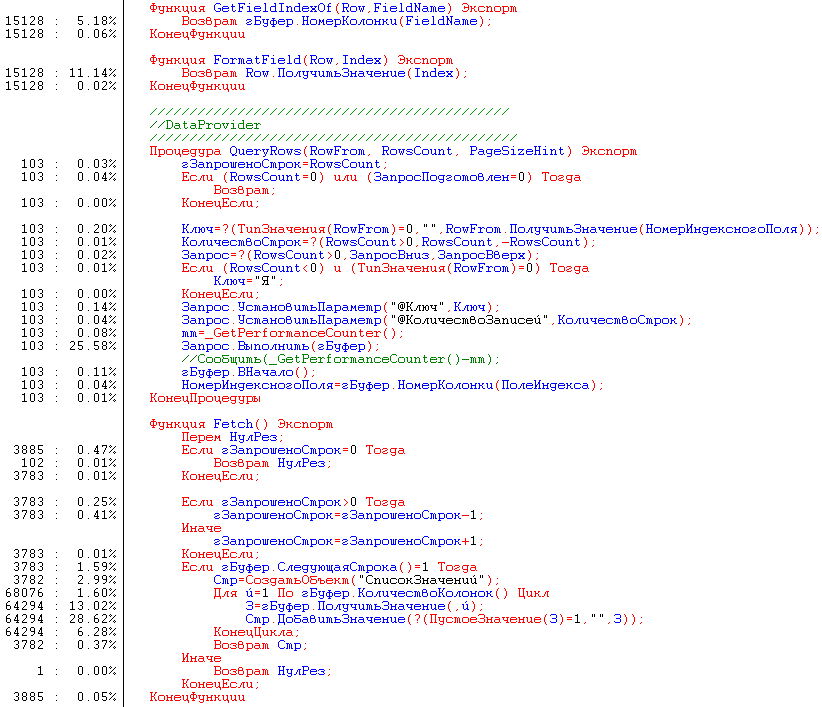Click the Fetch() function declaration line
Viewport: 822px width, 707px height.
pyautogui.click(x=240, y=424)
